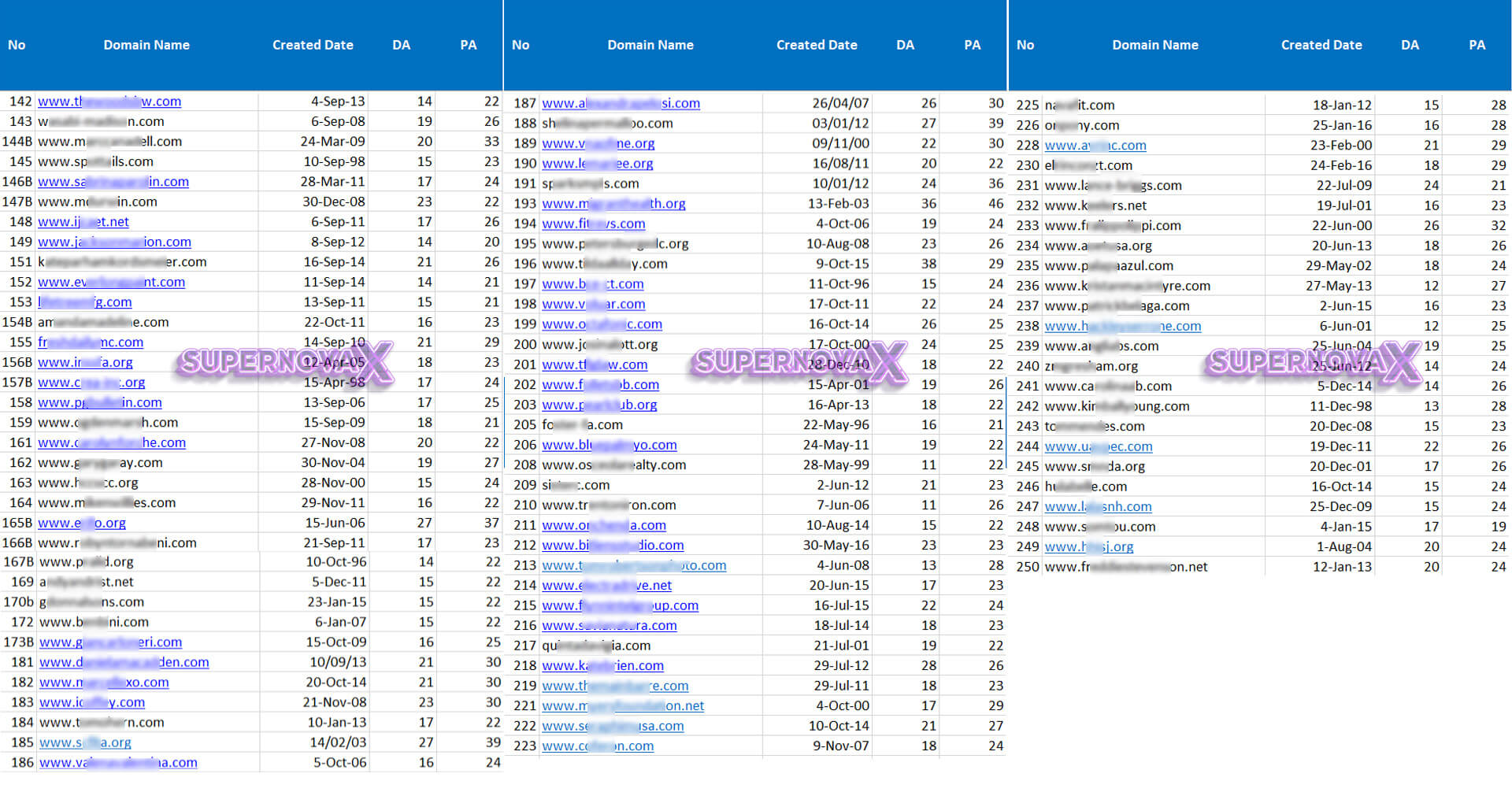Visit the row 249 .org link
The height and width of the screenshot is (792, 1512).
coord(1089,547)
